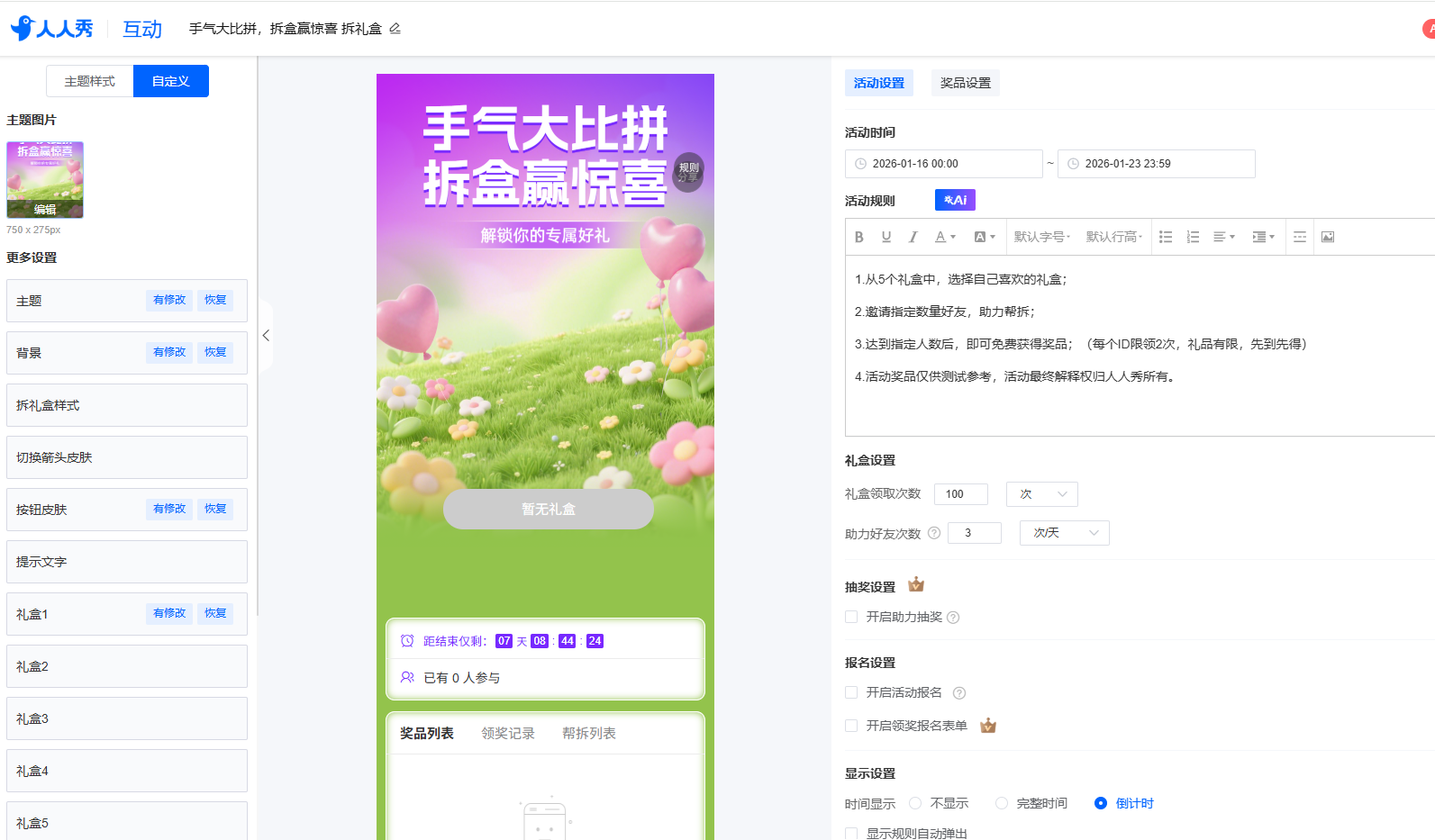Toggle italic text formatting

click(x=913, y=237)
